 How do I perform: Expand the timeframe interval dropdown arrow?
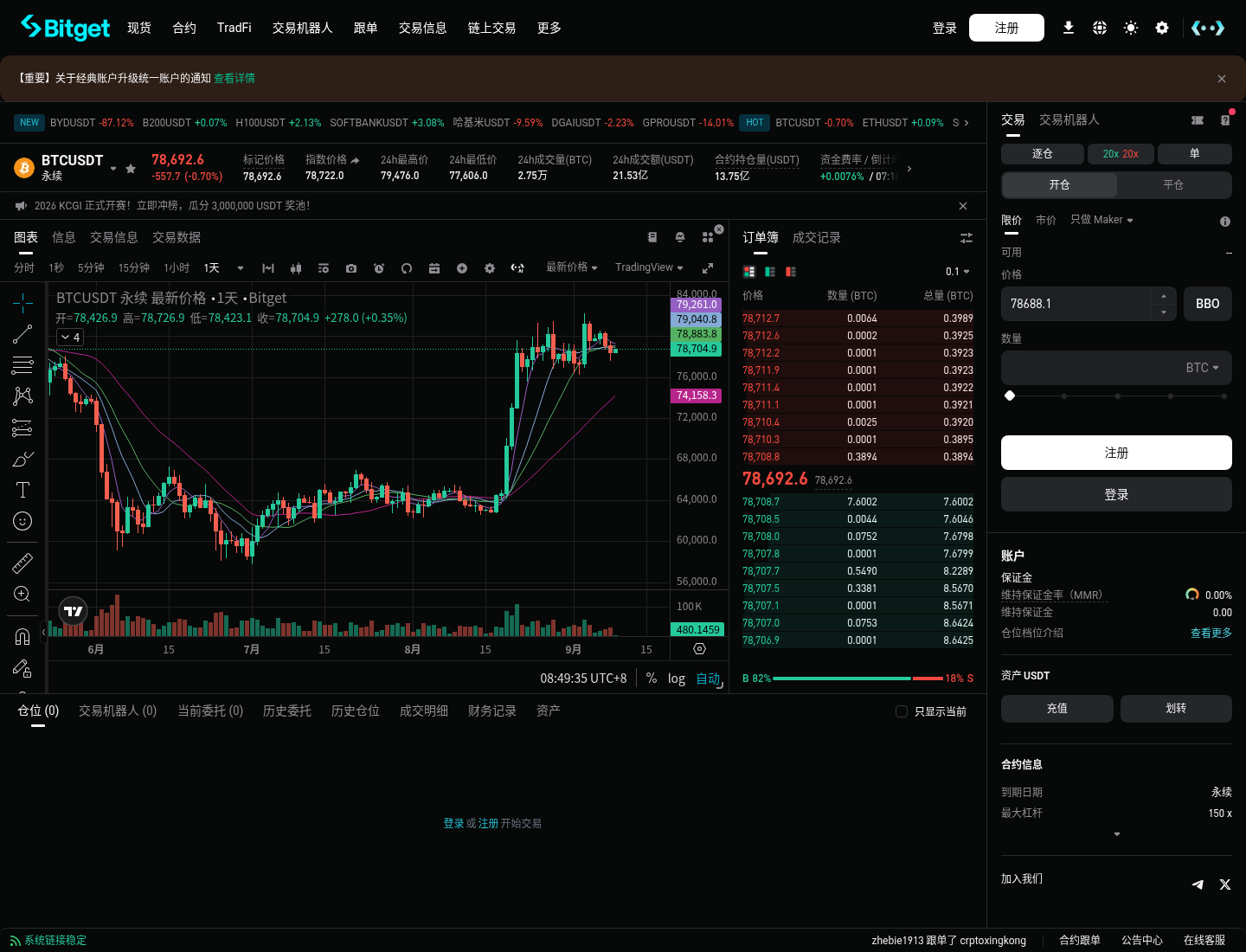tap(241, 268)
